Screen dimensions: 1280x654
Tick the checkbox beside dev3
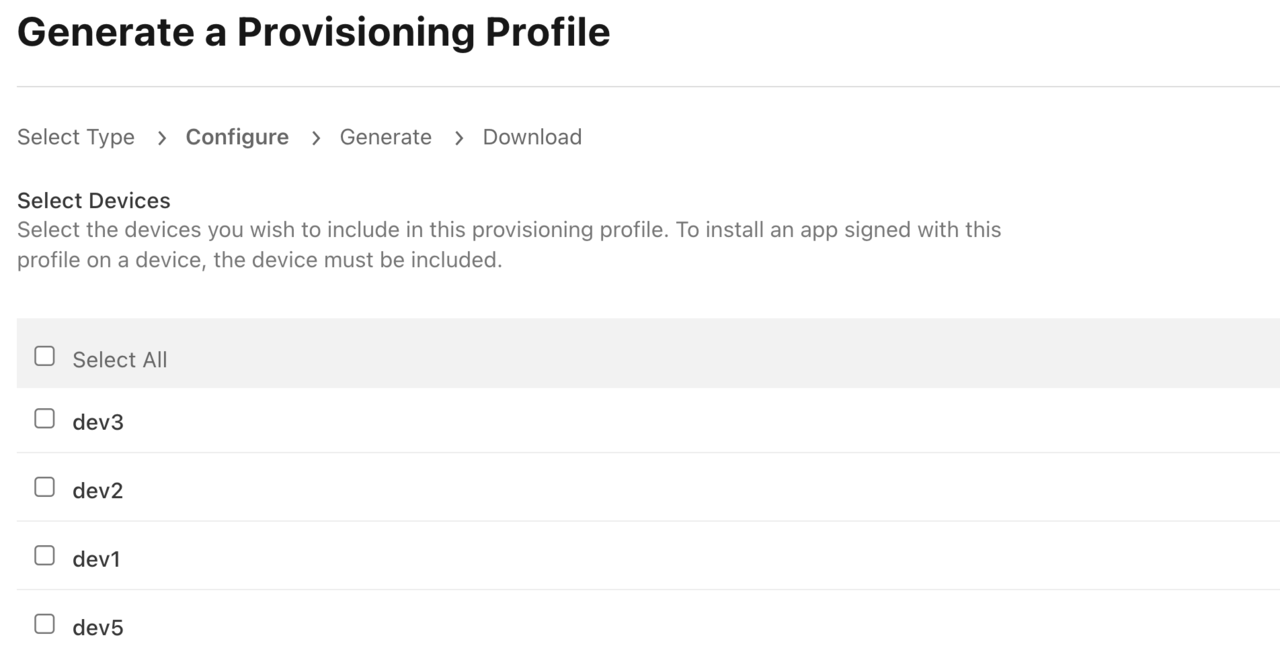(x=44, y=419)
